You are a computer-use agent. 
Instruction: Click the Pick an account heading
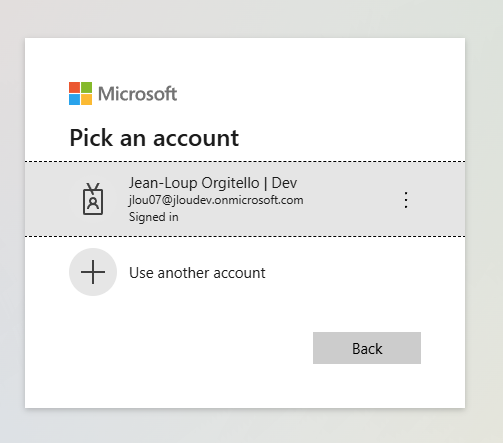tap(154, 138)
